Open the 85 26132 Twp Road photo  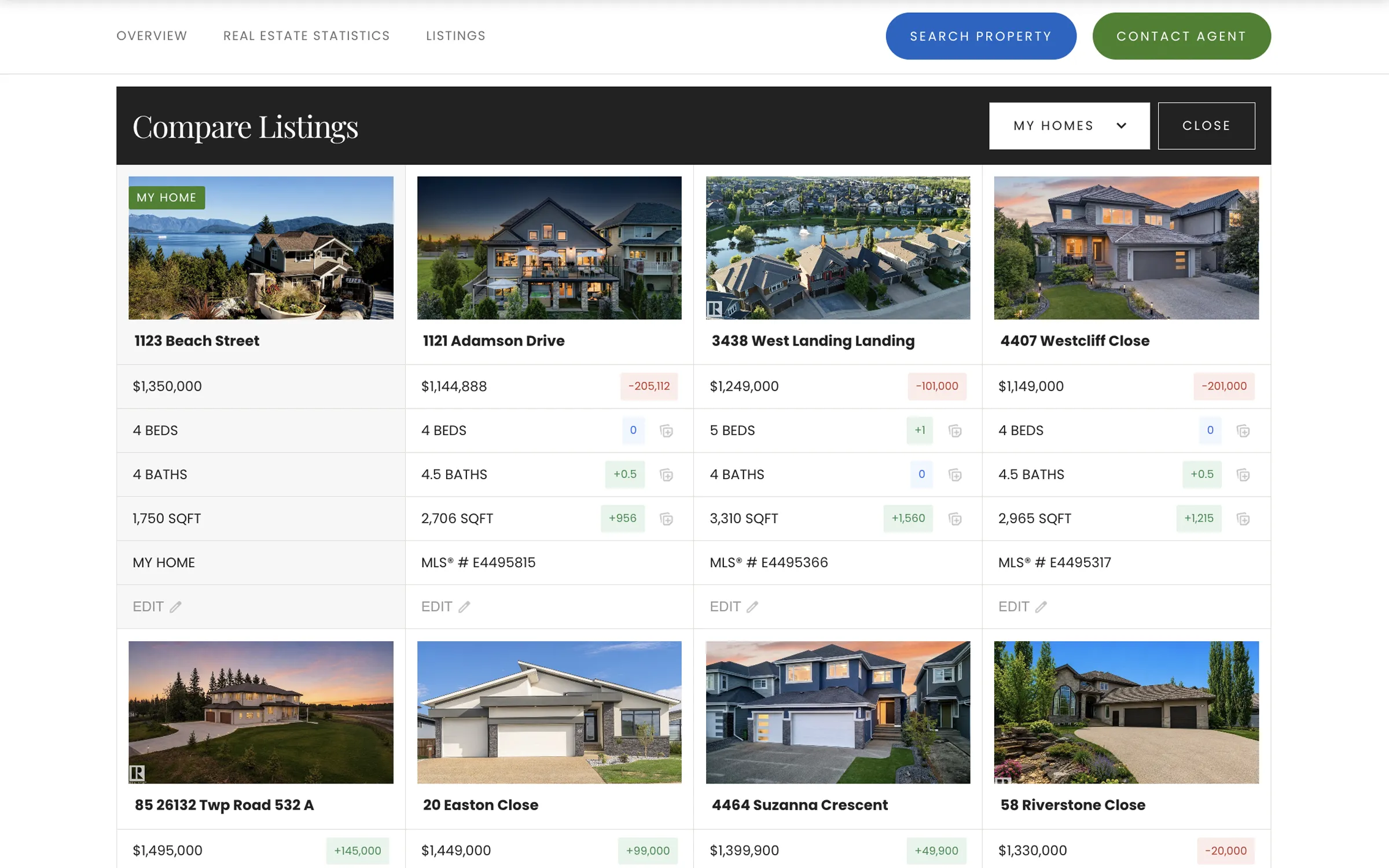click(261, 712)
